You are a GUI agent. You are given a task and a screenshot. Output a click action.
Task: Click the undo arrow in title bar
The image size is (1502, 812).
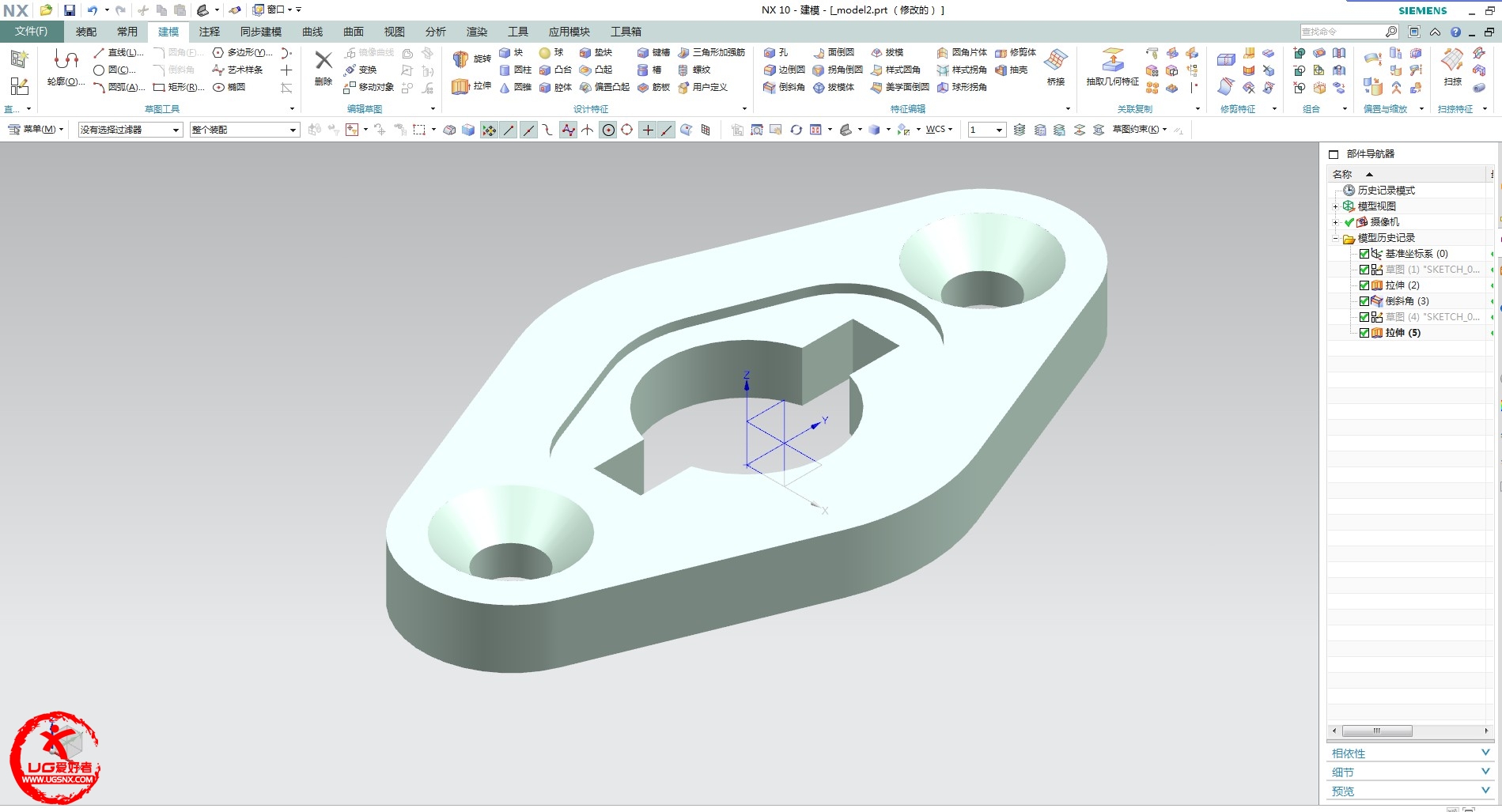click(x=93, y=10)
